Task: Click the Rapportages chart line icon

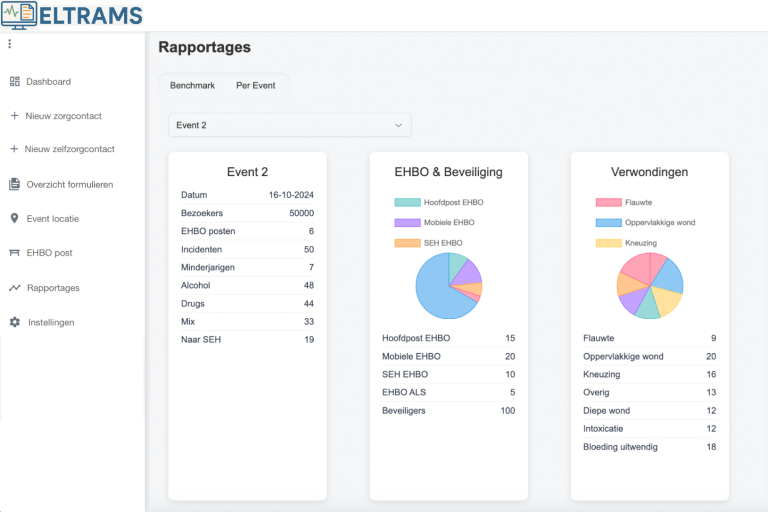Action: coord(14,288)
